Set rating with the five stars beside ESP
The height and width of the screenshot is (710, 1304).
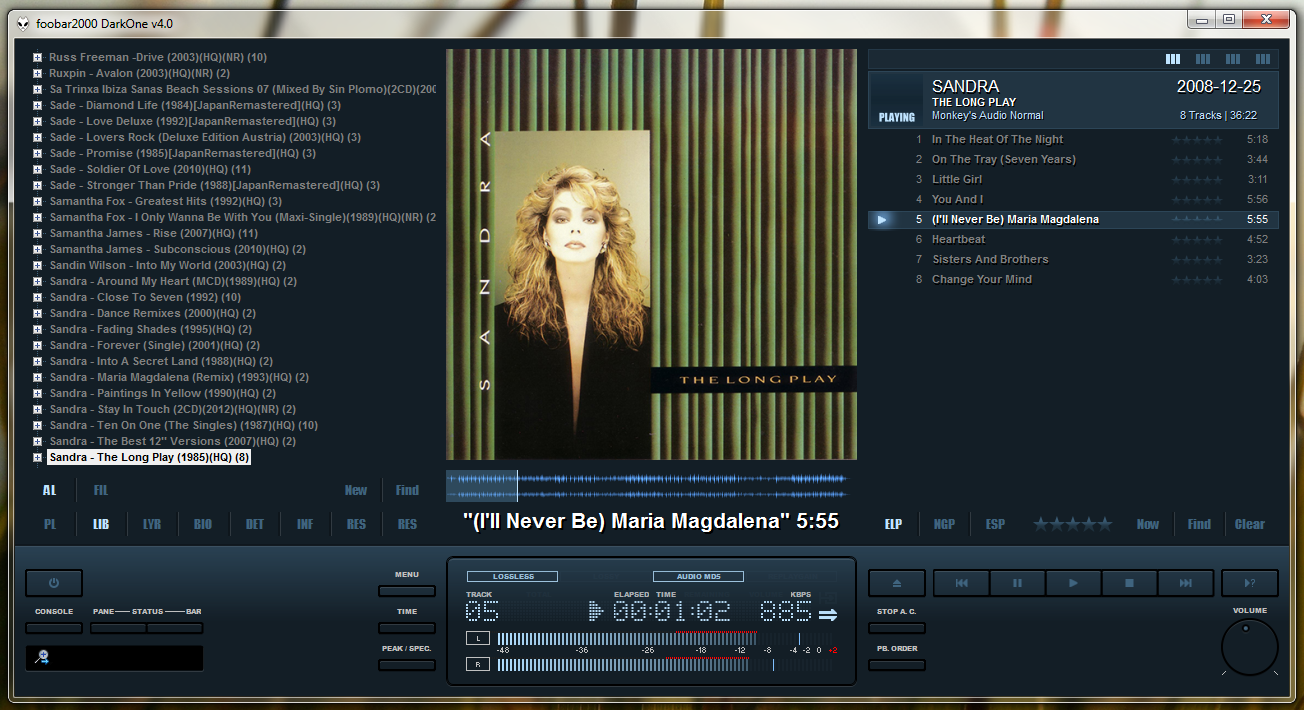click(1072, 524)
